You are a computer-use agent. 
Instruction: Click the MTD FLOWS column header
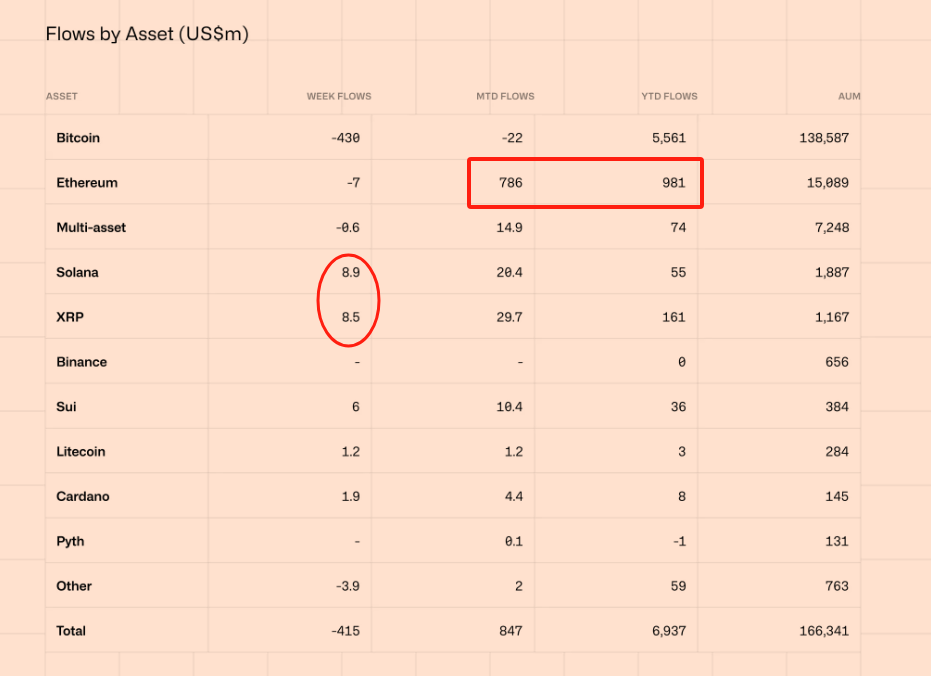point(505,96)
